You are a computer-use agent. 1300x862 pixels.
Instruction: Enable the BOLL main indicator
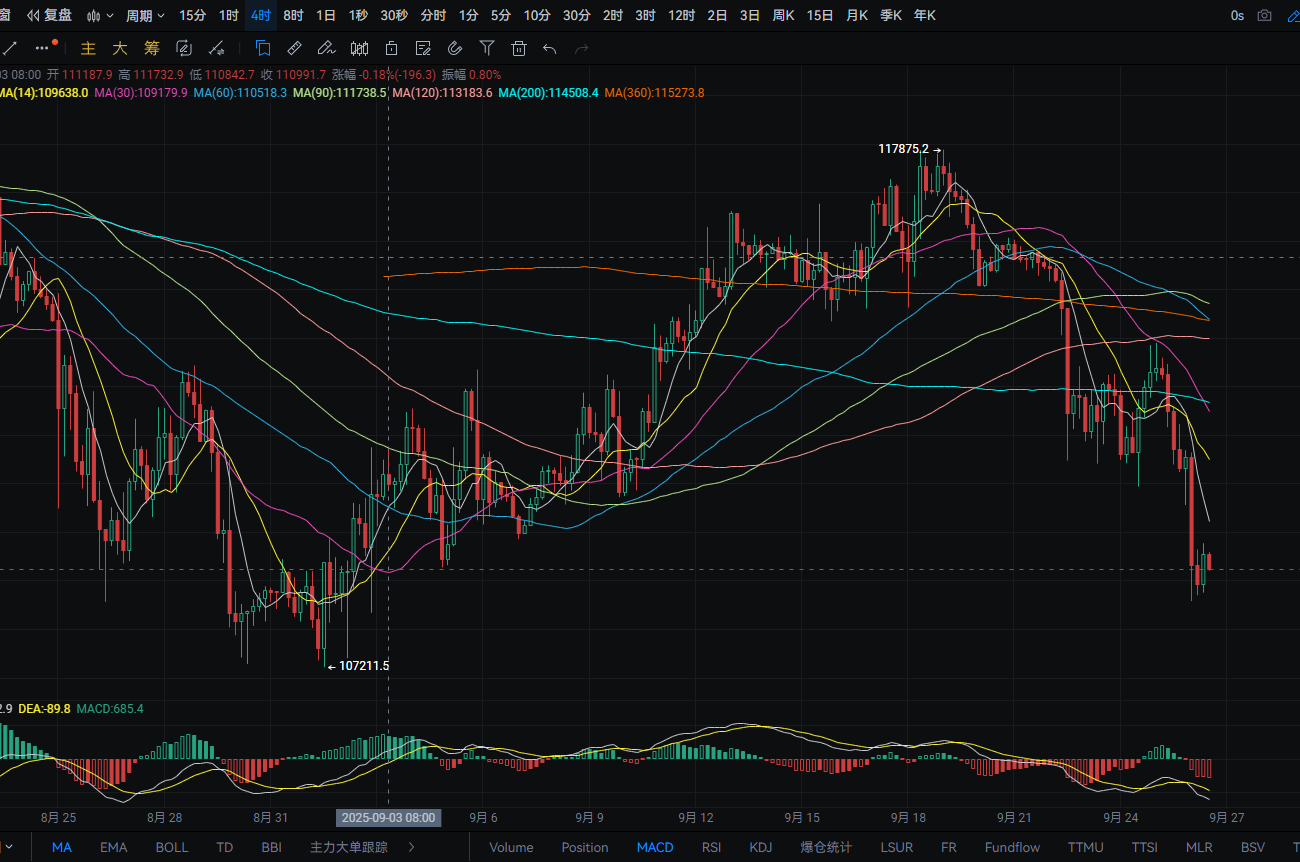point(171,847)
